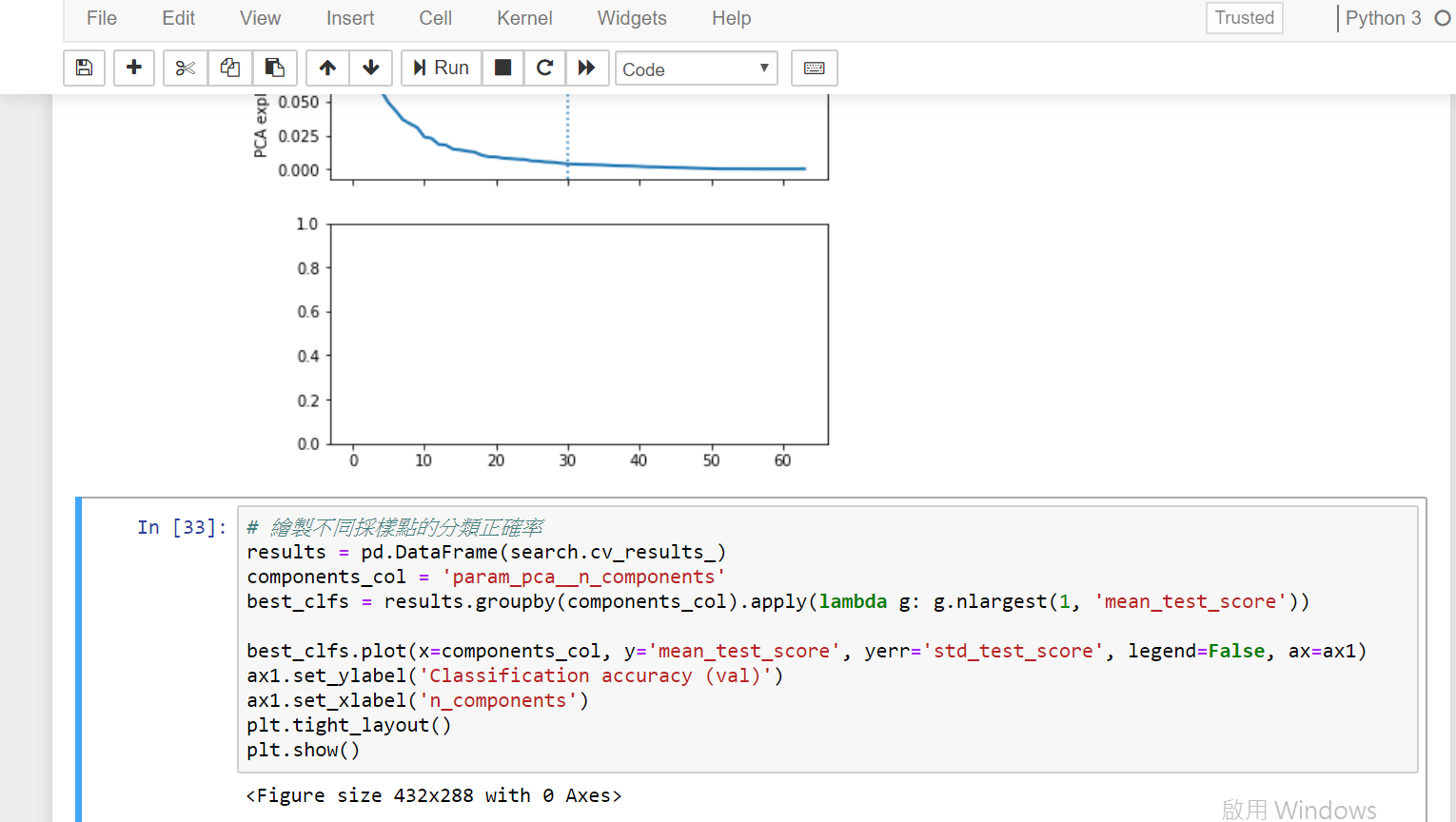This screenshot has height=822, width=1456.
Task: Open the Insert menu
Action: [350, 18]
